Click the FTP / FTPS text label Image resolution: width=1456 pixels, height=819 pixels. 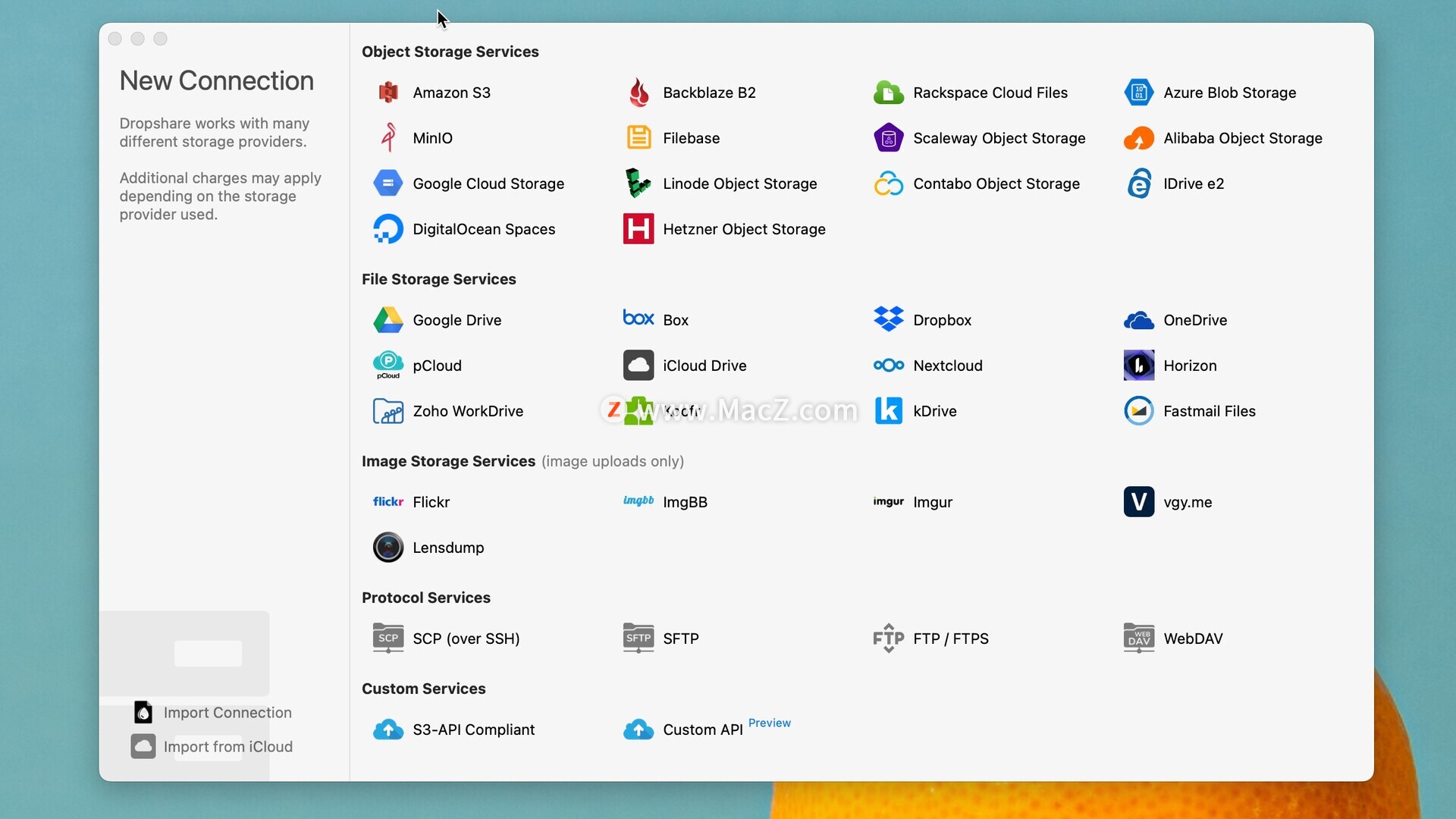[951, 639]
